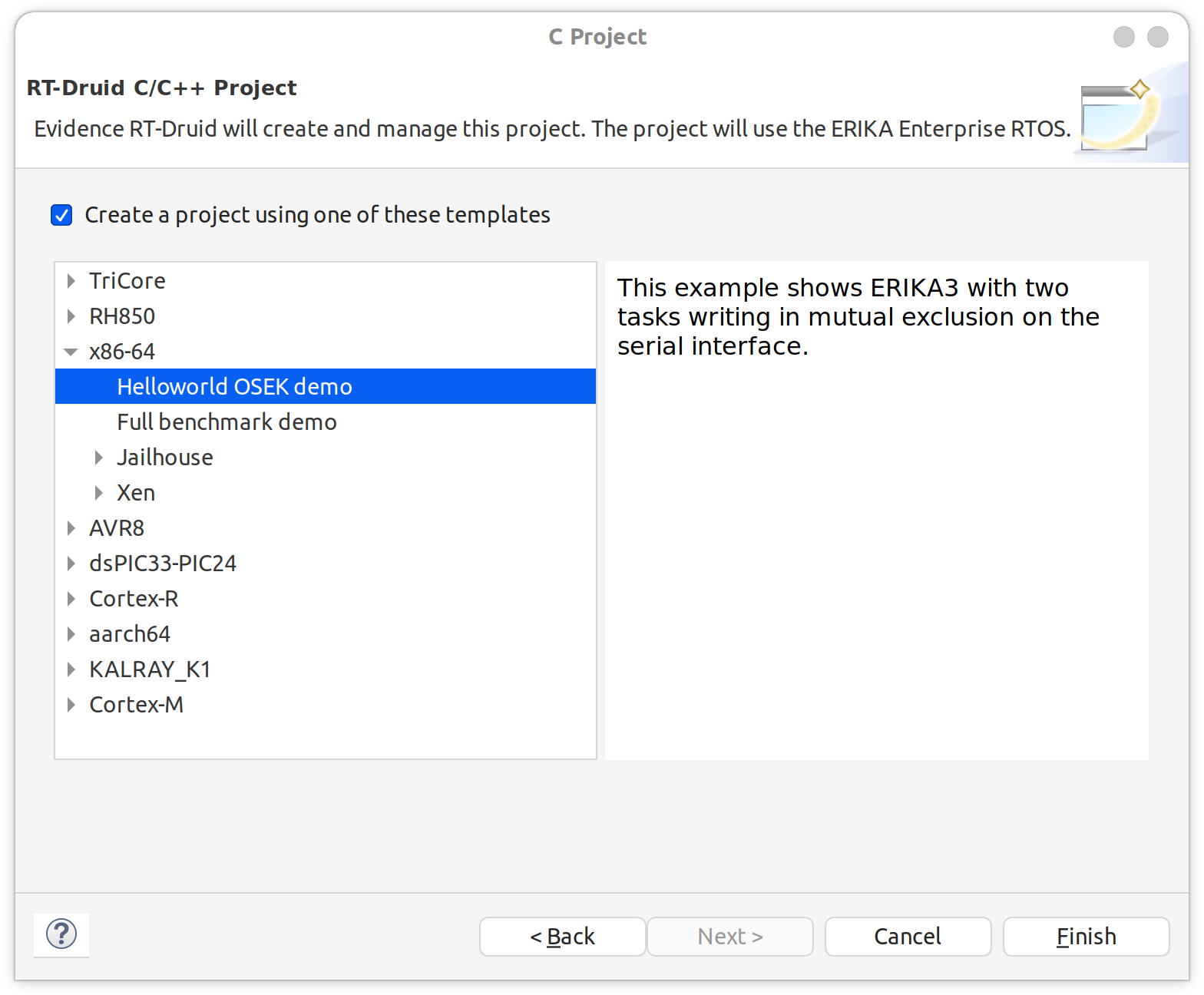Viewport: 1204px width, 995px height.
Task: Uncheck Create a project using templates
Action: pyautogui.click(x=61, y=215)
